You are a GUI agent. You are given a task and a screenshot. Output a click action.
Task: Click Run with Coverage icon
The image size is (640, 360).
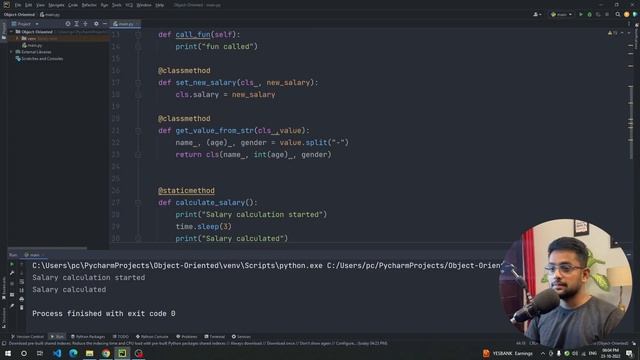tap(598, 14)
